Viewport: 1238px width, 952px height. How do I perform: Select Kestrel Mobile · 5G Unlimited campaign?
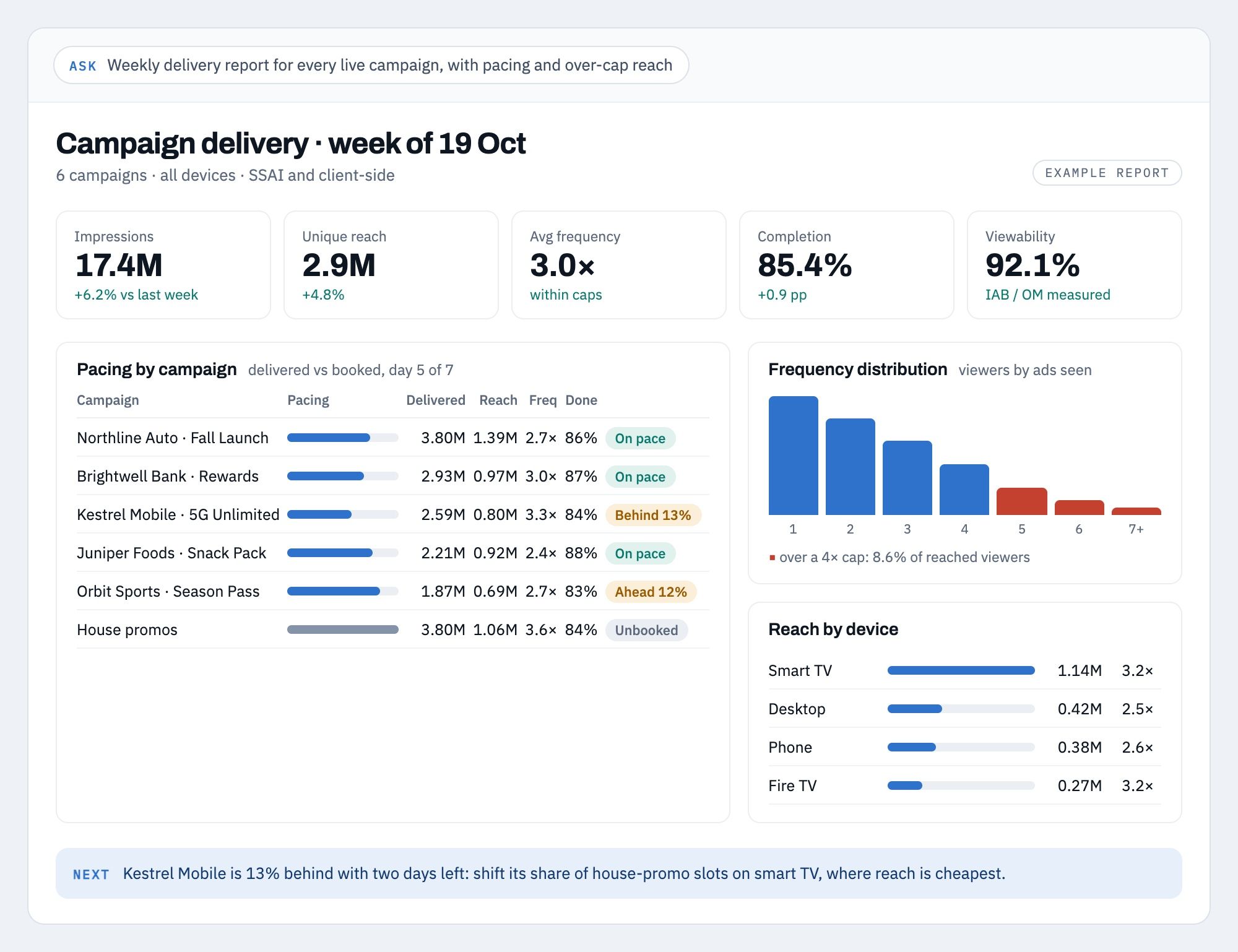(x=393, y=514)
